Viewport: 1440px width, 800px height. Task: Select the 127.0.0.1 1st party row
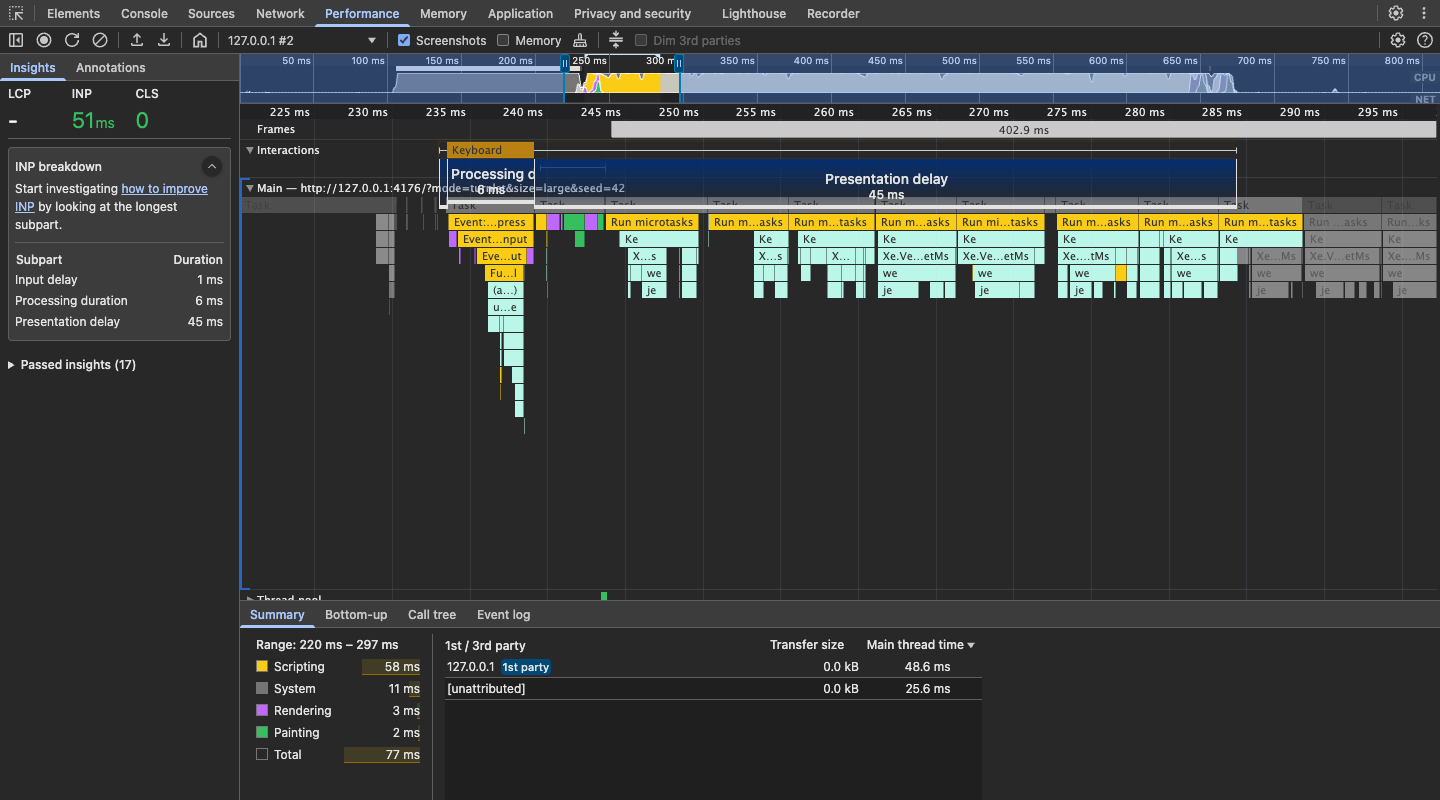point(713,667)
